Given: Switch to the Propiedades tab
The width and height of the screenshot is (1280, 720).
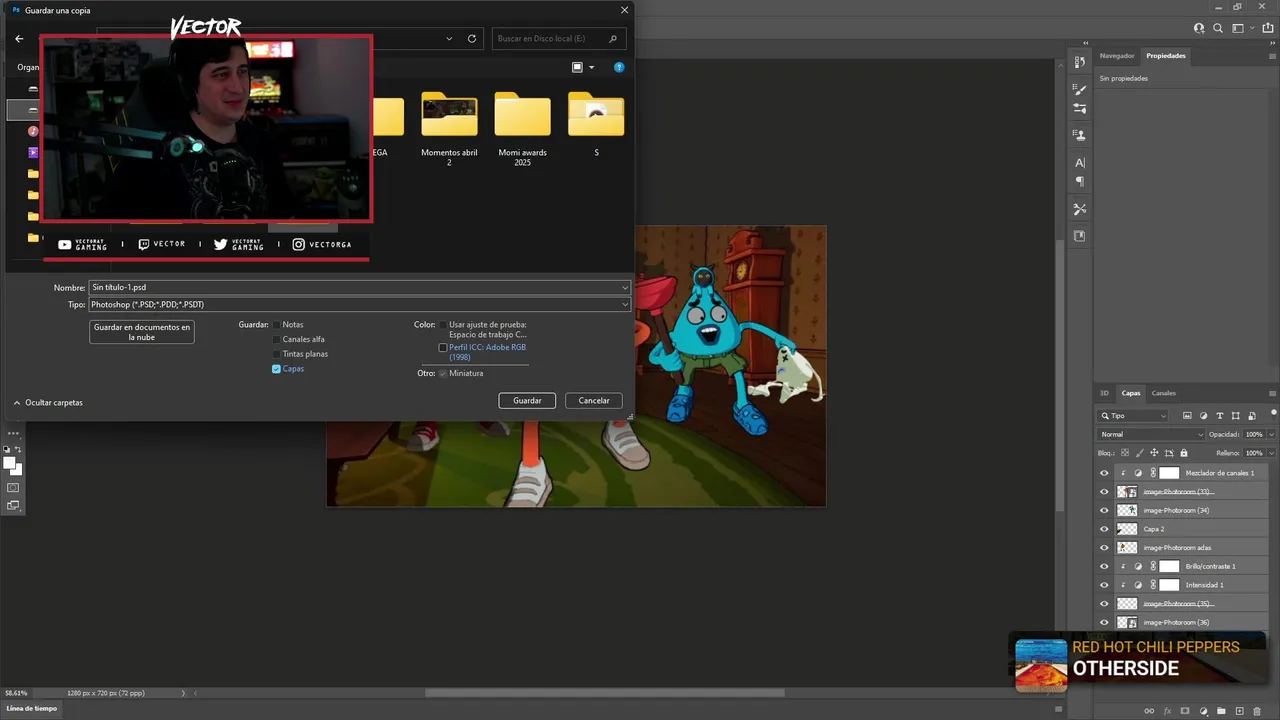Looking at the screenshot, I should [1166, 56].
